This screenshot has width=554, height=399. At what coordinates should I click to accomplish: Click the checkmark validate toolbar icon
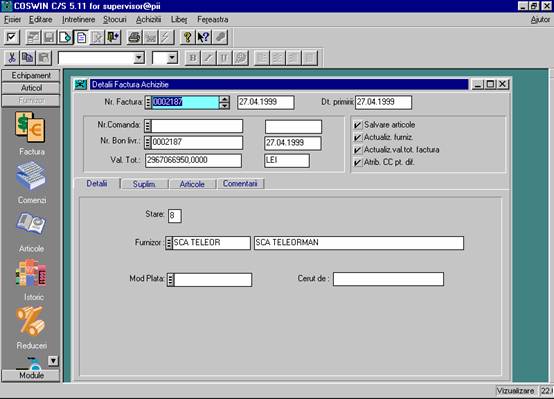[12, 37]
